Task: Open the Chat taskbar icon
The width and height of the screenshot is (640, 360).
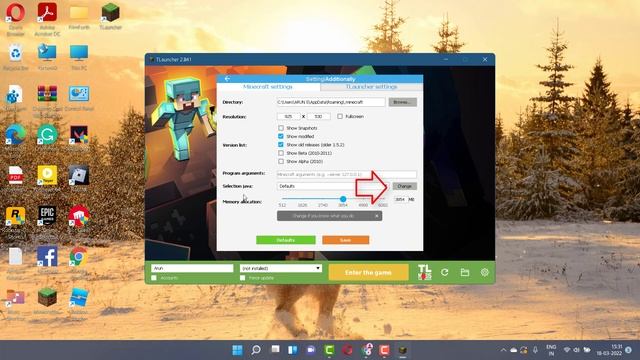Action: pyautogui.click(x=311, y=350)
